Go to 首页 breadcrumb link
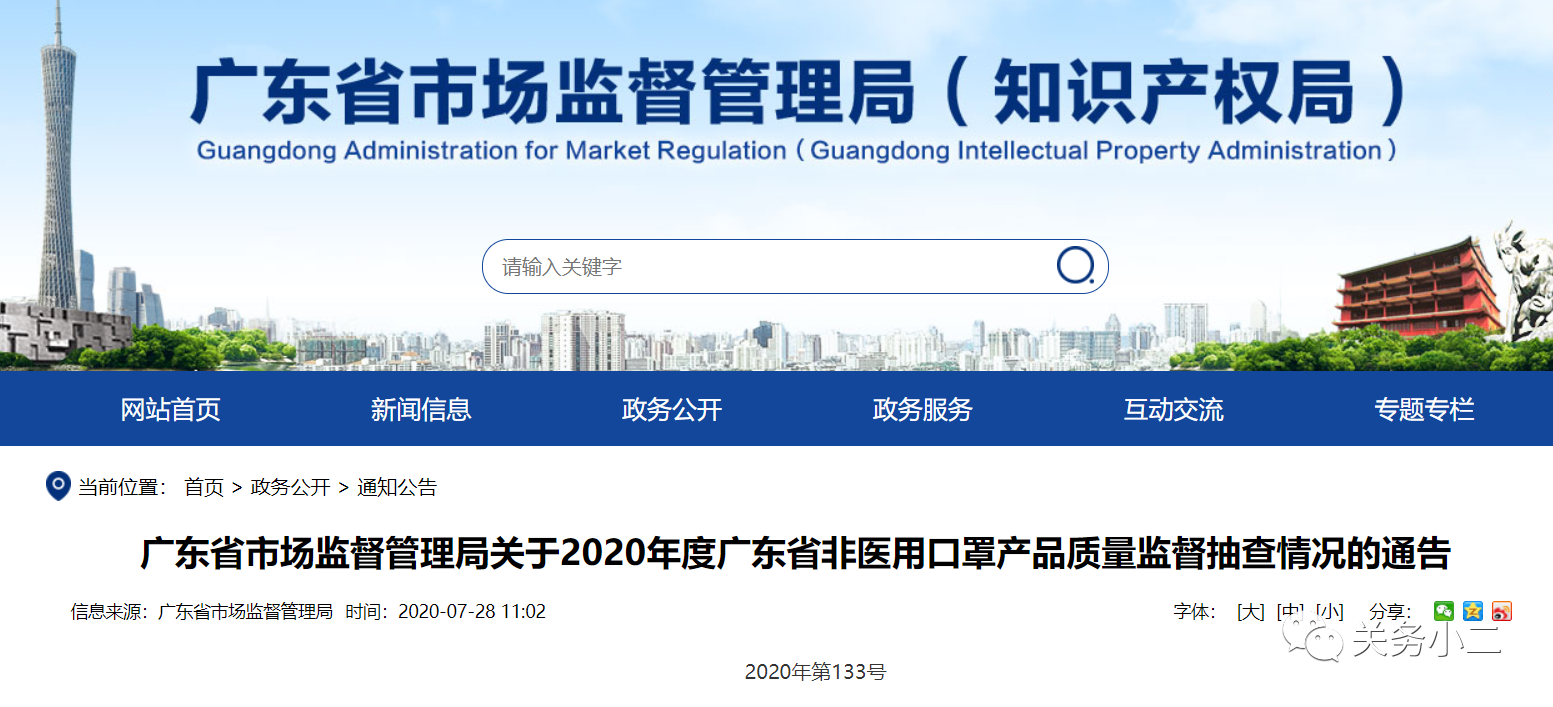1553x707 pixels. tap(204, 488)
